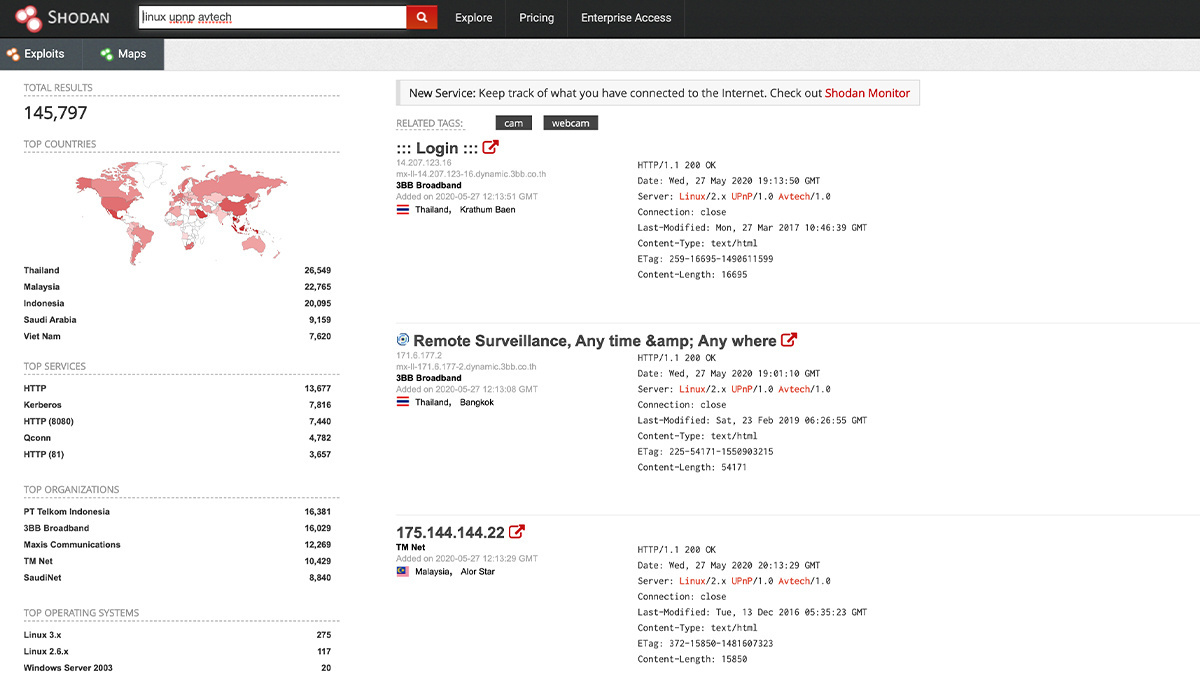The width and height of the screenshot is (1200, 675).
Task: Open the Exploits tab
Action: (41, 54)
